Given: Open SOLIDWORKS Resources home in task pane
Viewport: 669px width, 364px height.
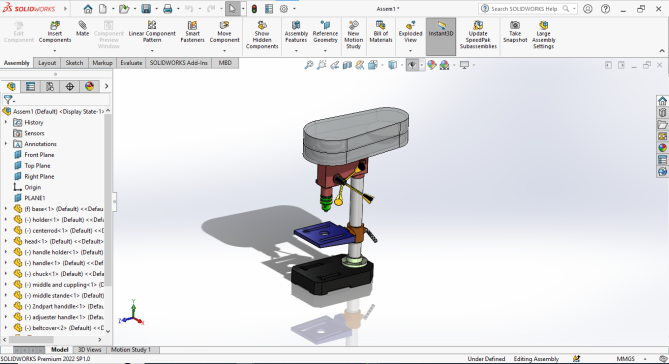Looking at the screenshot, I should pyautogui.click(x=662, y=101).
